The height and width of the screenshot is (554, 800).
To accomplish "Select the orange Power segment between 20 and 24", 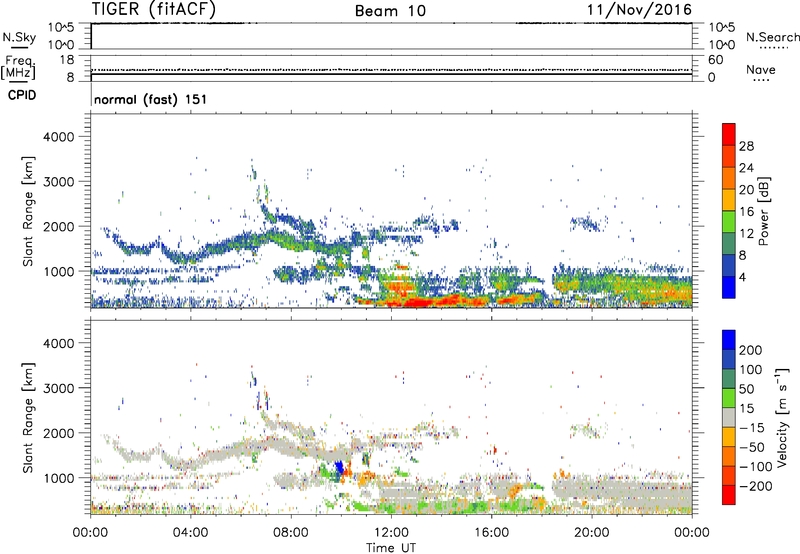I will click(729, 178).
